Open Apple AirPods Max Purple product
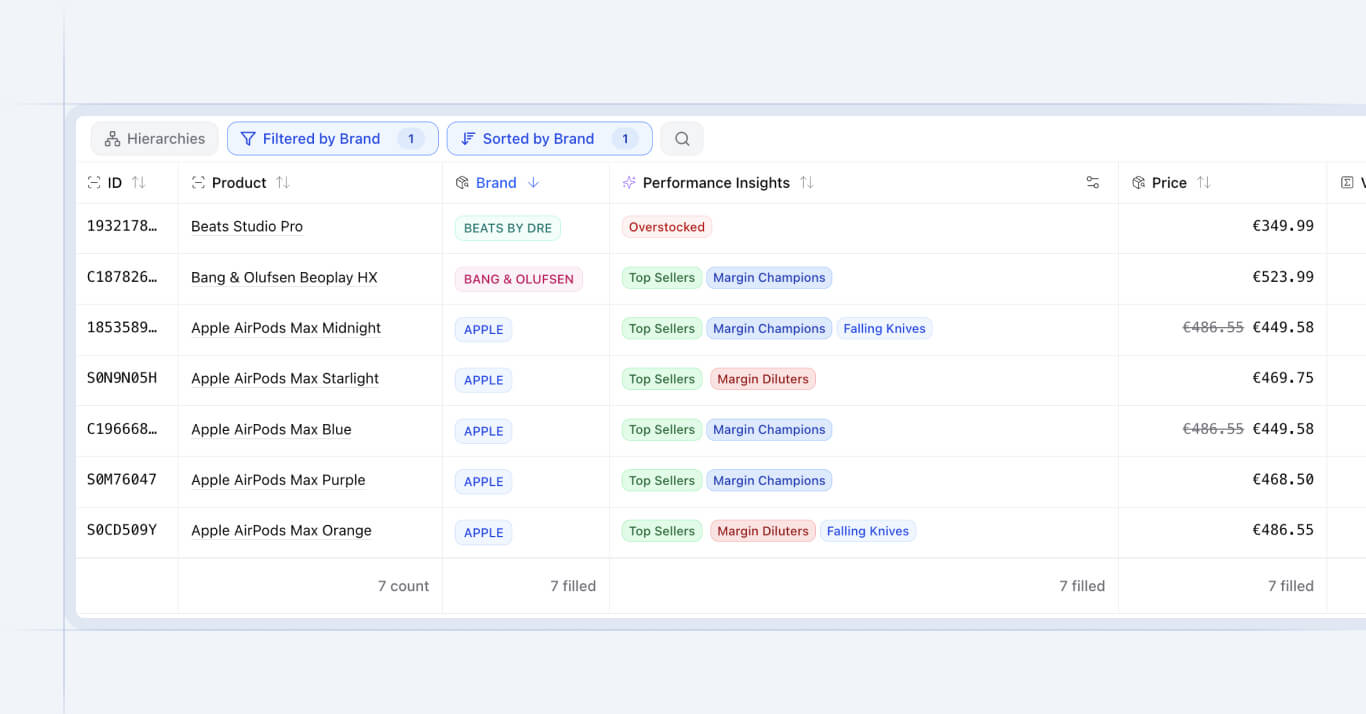The height and width of the screenshot is (714, 1366). pos(278,480)
